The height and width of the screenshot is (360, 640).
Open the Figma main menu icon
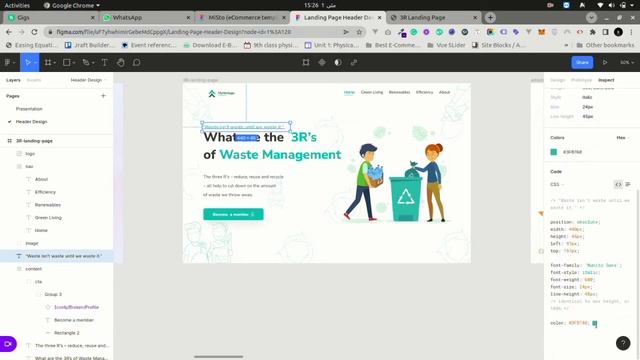(7, 62)
